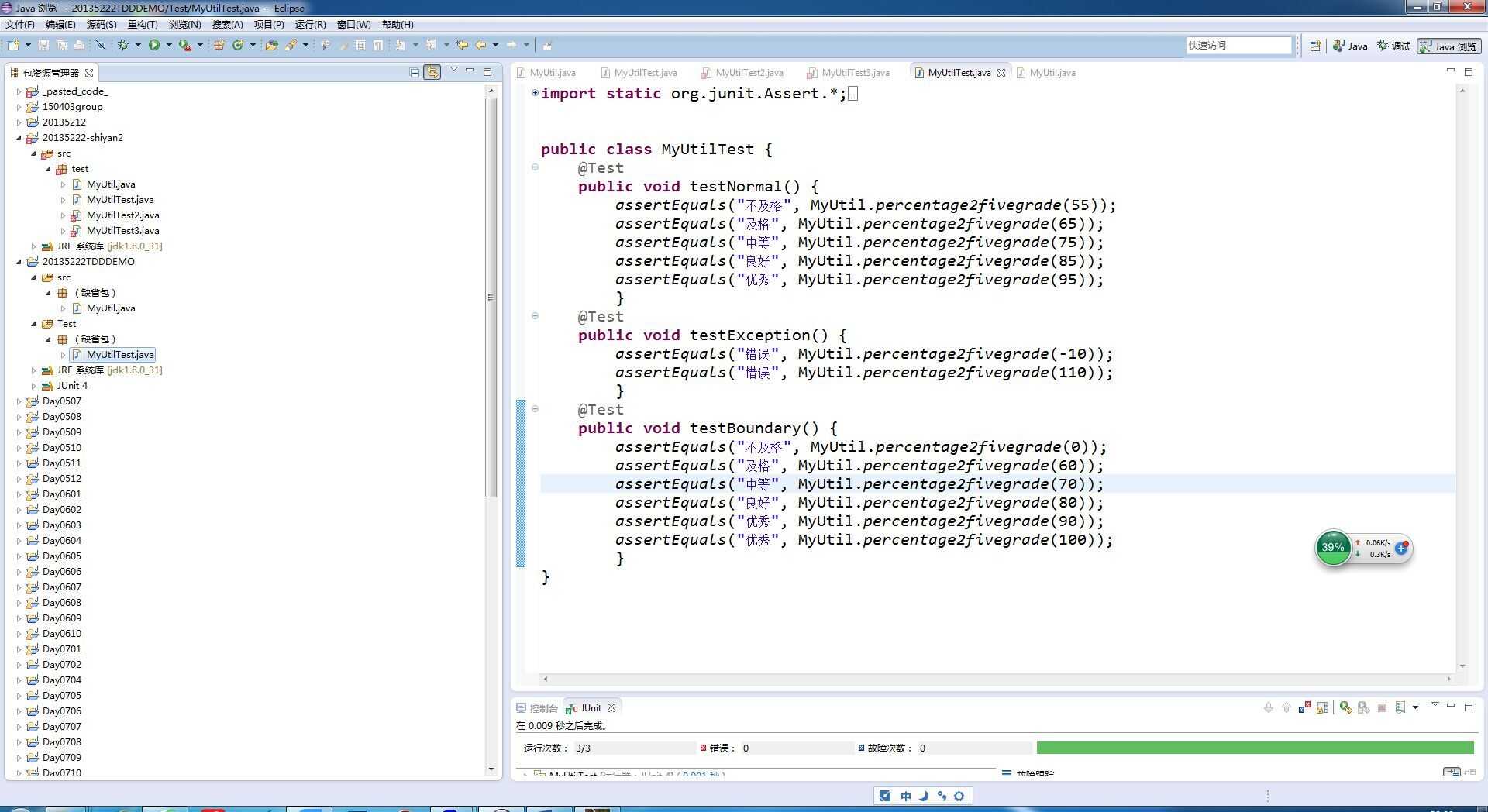The height and width of the screenshot is (812, 1488).
Task: Click the network speed widget showing 39%
Action: (x=1333, y=548)
